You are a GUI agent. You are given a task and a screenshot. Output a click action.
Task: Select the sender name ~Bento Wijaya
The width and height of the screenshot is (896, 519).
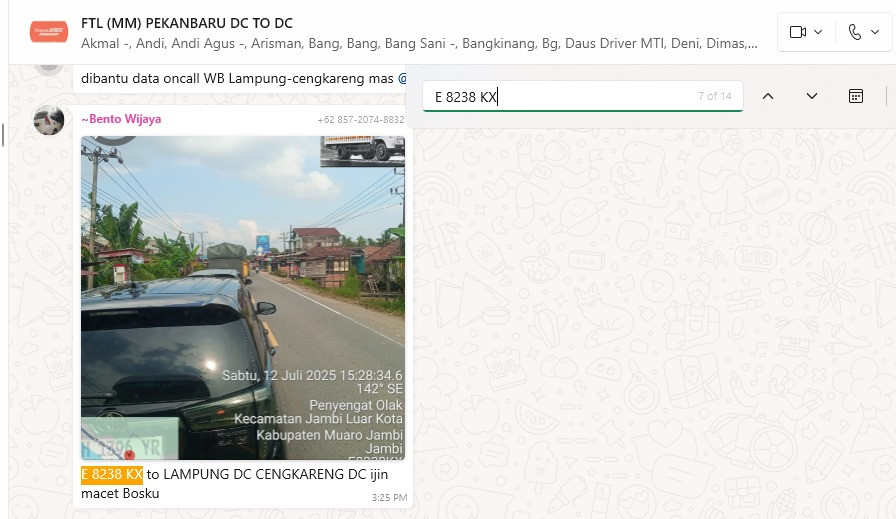point(121,119)
